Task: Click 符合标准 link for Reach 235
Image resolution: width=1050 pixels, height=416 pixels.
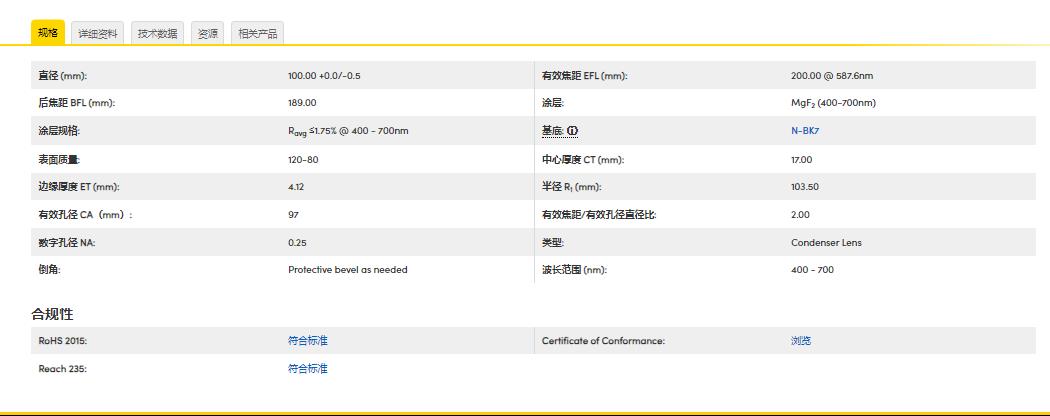Action: pyautogui.click(x=308, y=368)
